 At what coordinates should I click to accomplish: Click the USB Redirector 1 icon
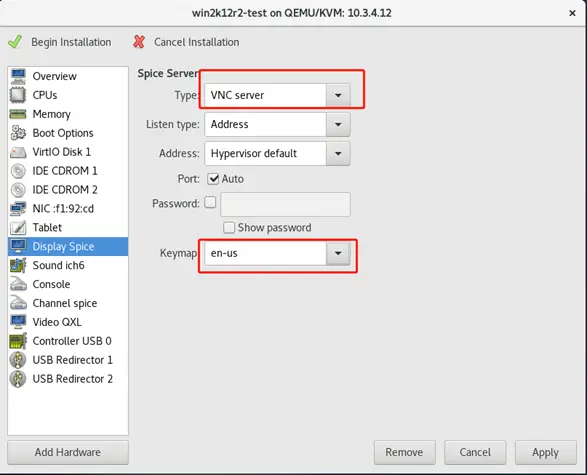[18, 360]
